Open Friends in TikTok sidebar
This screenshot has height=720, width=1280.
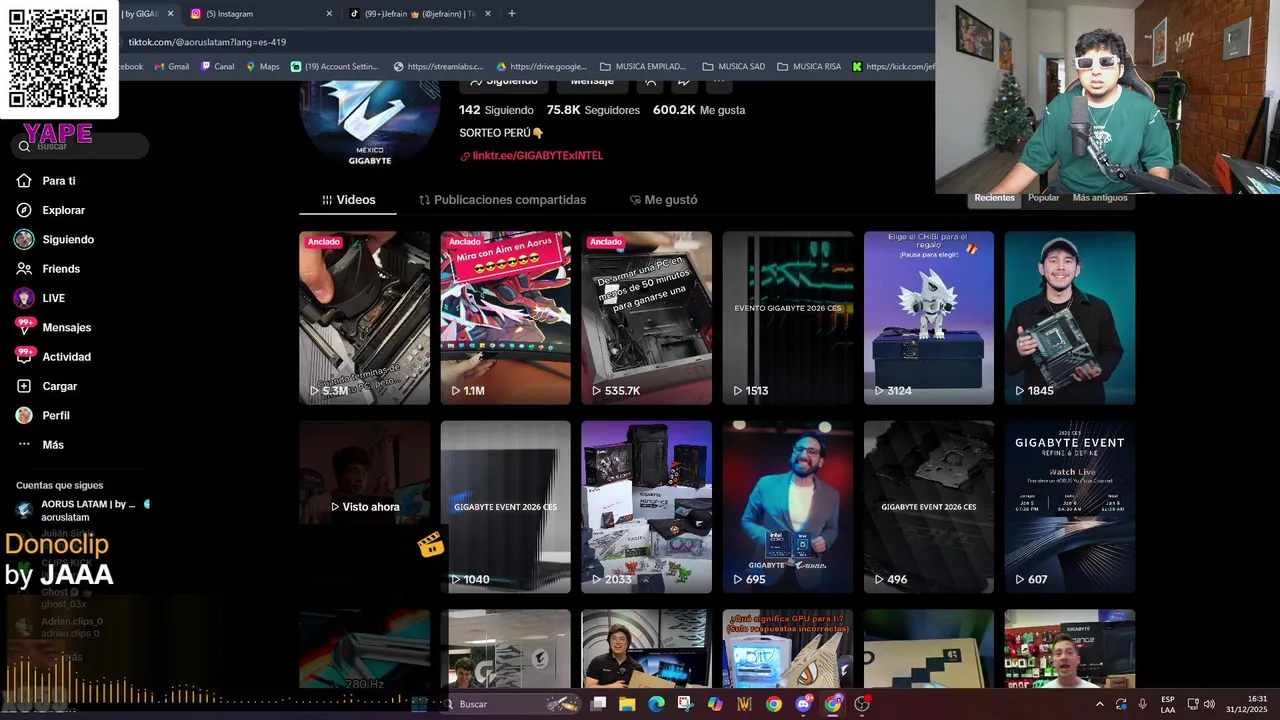[60, 269]
